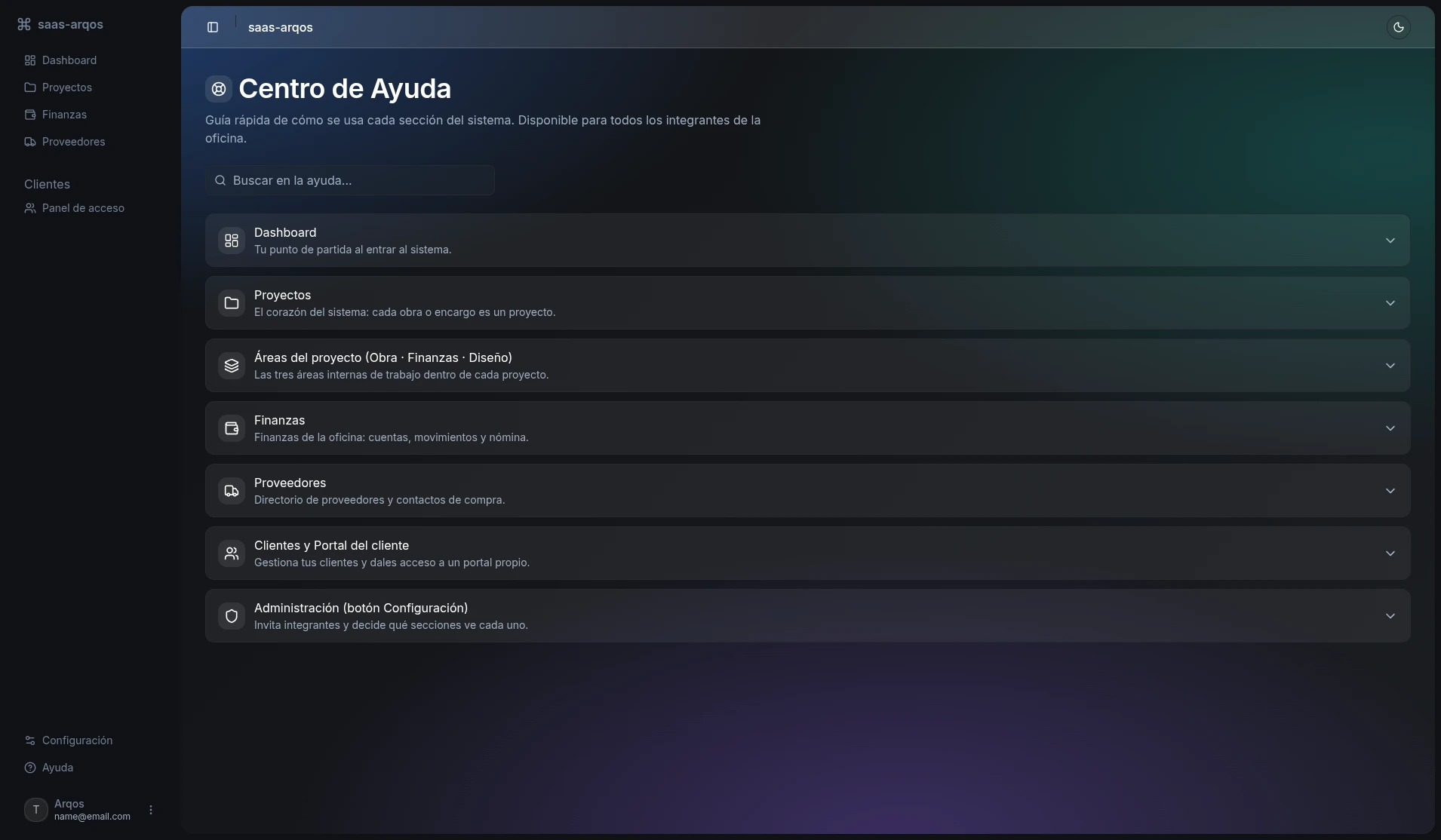1441x840 pixels.
Task: Expand the Proveedores help section chevron
Action: click(1390, 491)
